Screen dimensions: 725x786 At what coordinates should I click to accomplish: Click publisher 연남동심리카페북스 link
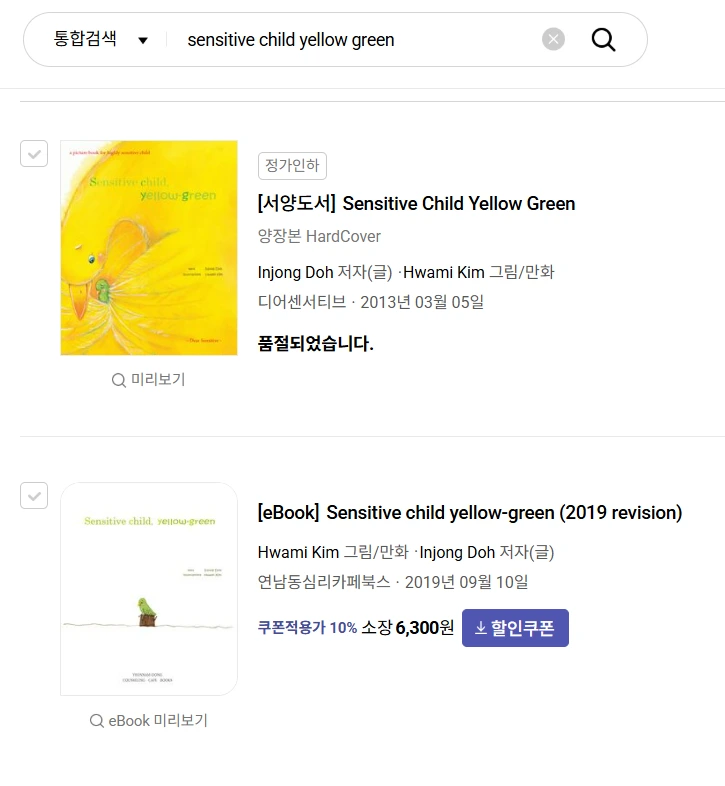(x=323, y=582)
